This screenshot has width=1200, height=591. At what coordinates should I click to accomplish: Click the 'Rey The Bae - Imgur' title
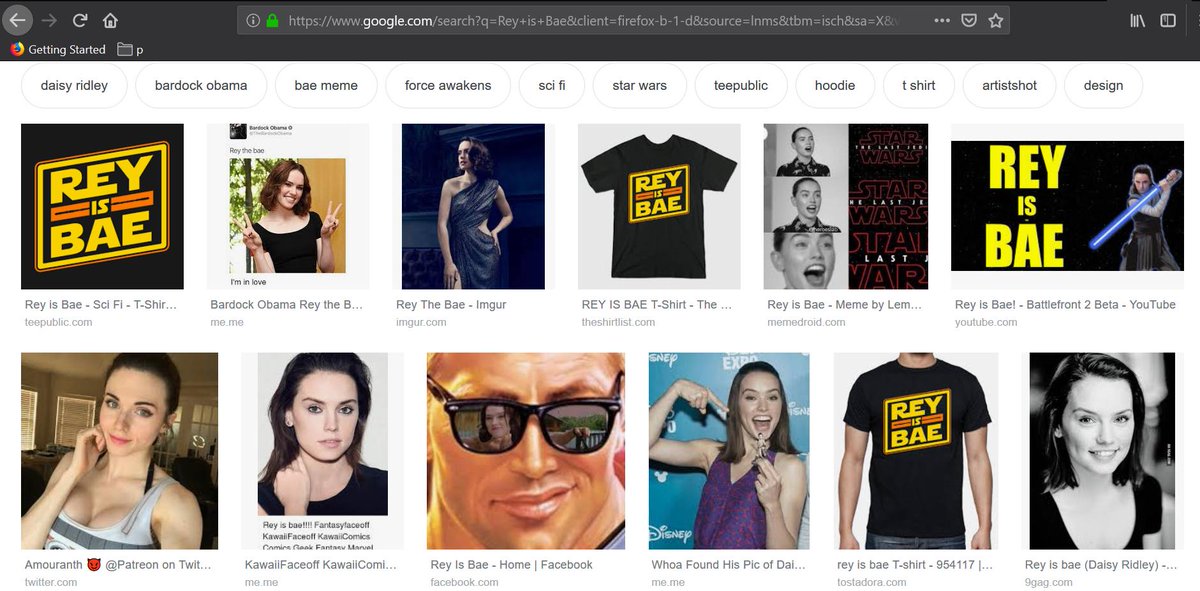pos(451,305)
